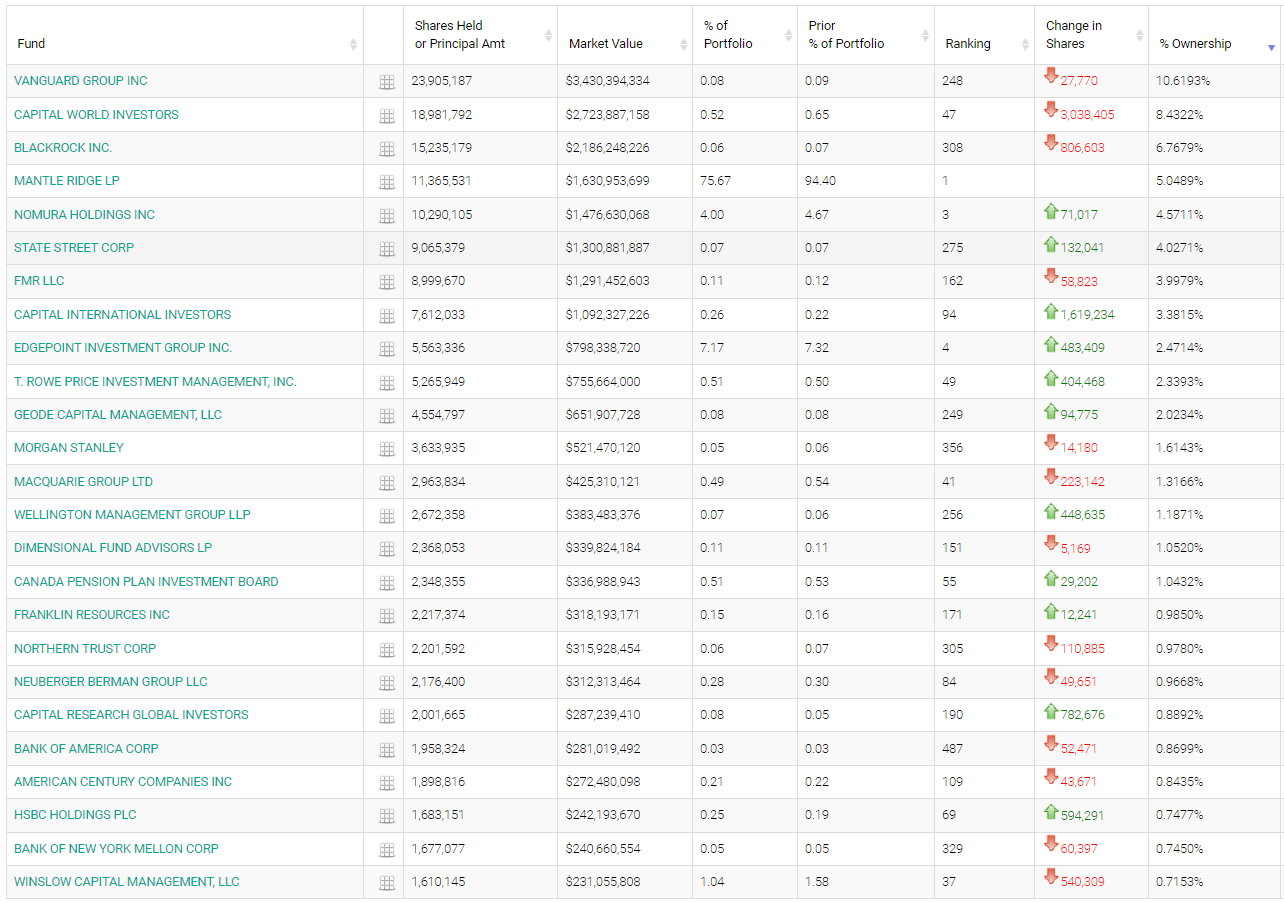Viewport: 1284px width, 902px height.
Task: Sort table by Fund column
Action: click(185, 35)
